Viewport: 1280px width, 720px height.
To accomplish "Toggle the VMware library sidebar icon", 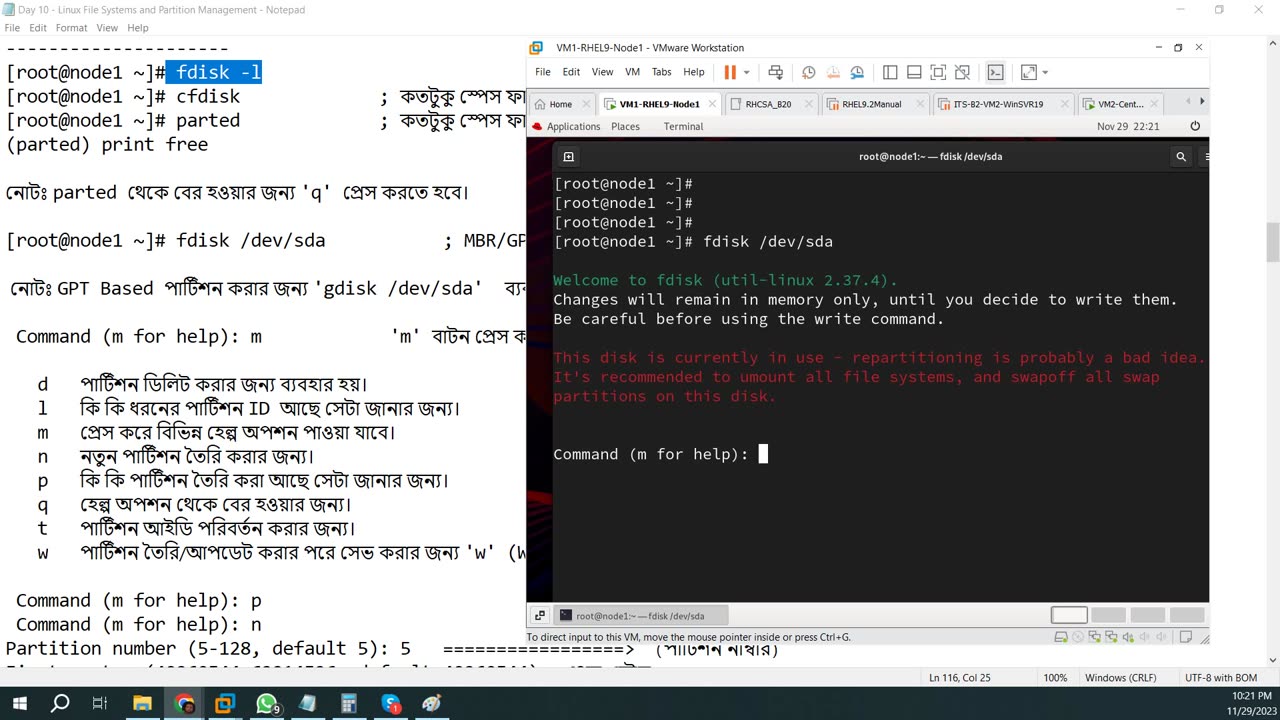I will click(x=890, y=72).
